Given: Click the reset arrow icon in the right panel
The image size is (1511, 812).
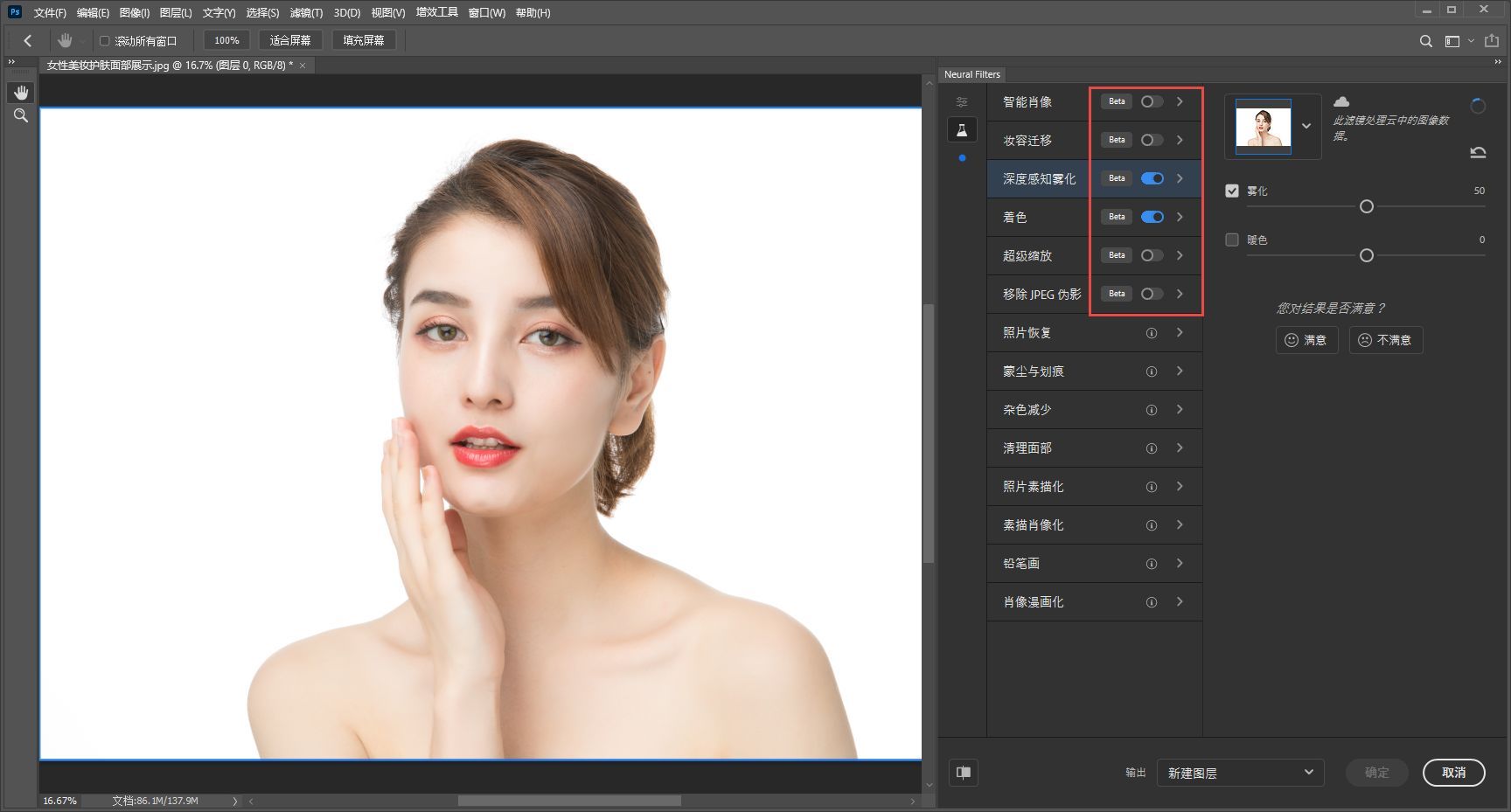Looking at the screenshot, I should (1478, 151).
